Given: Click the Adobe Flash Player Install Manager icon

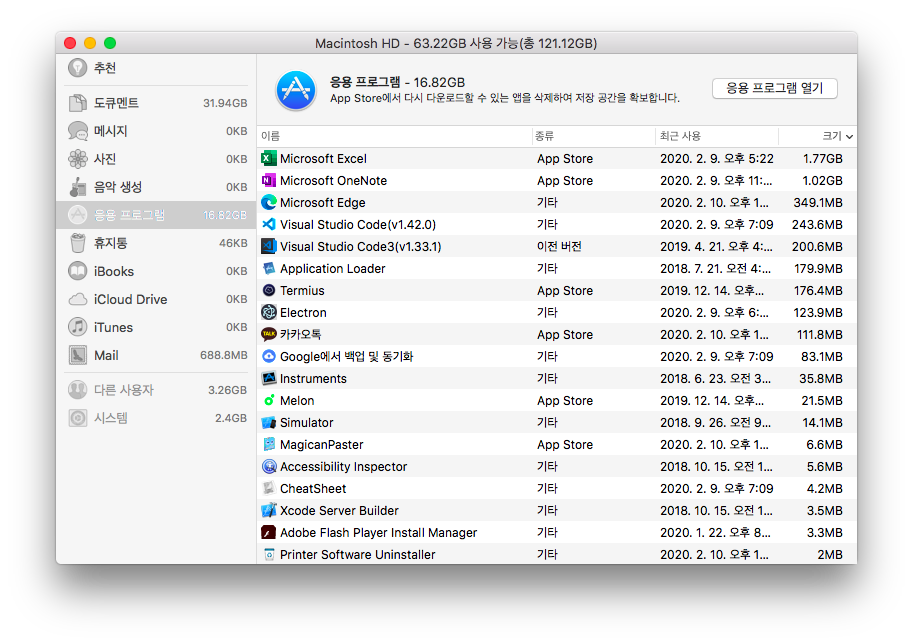Looking at the screenshot, I should [x=268, y=532].
